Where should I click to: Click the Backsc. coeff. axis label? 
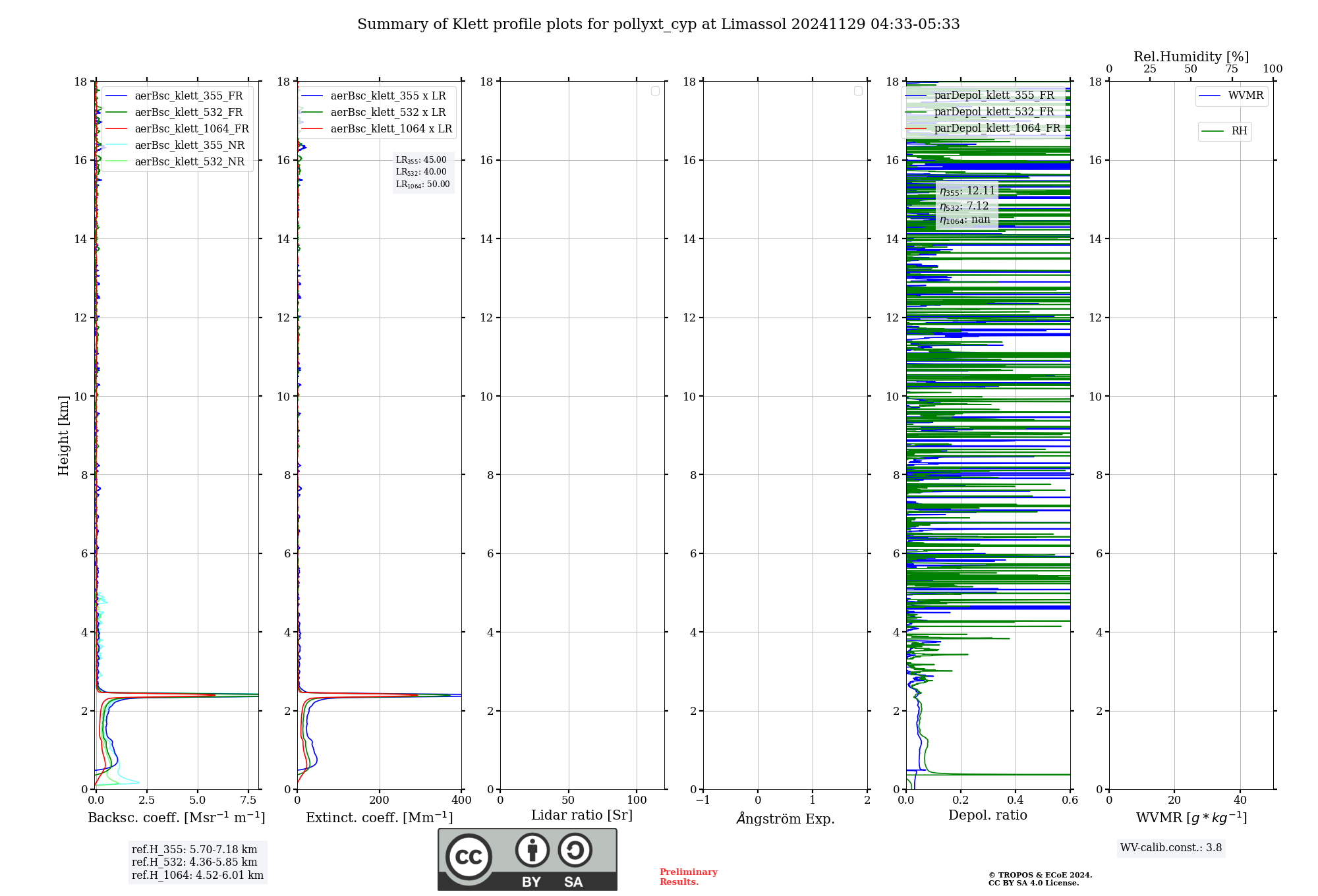177,818
